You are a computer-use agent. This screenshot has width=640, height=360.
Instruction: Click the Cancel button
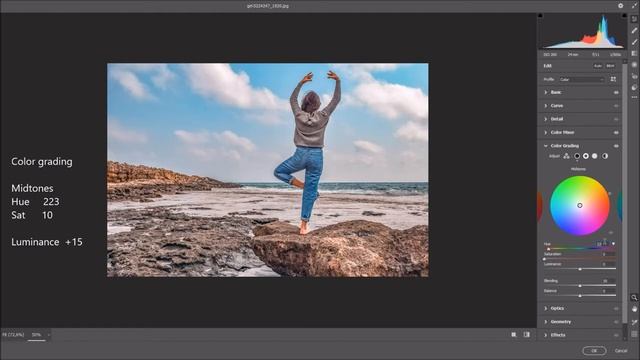coord(621,351)
